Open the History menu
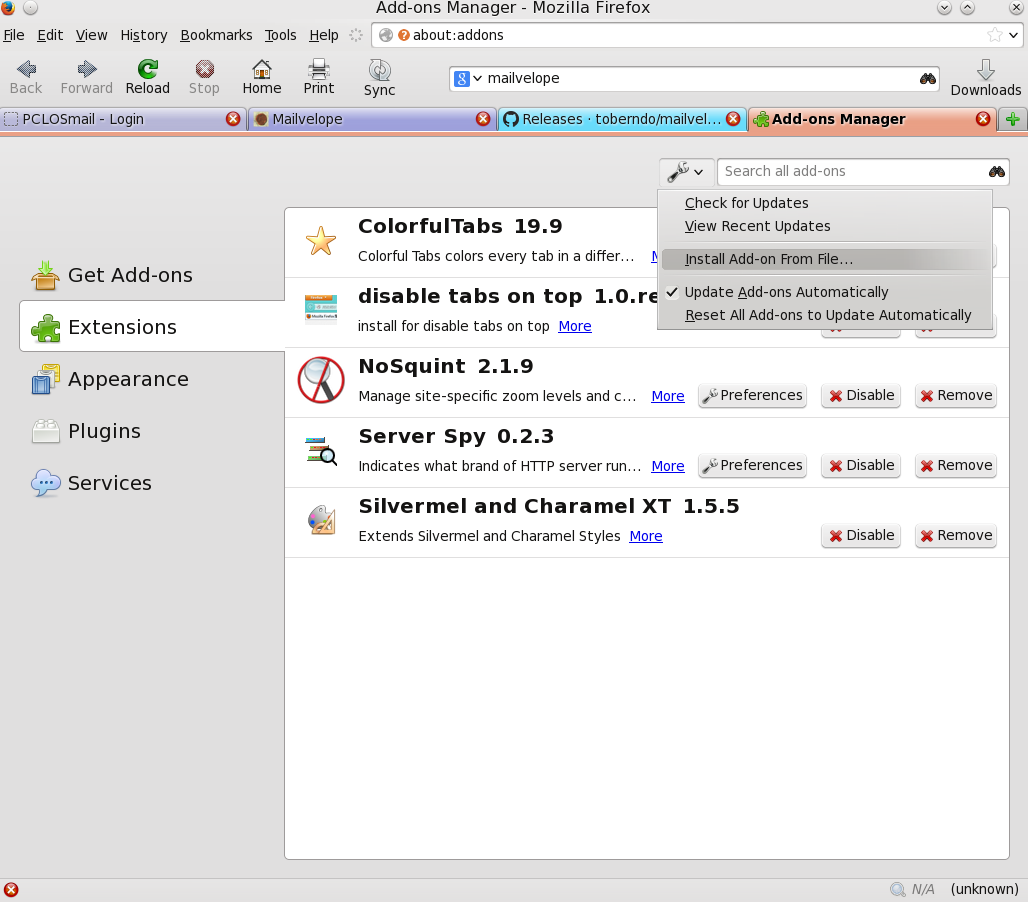The width and height of the screenshot is (1028, 902). coord(144,35)
